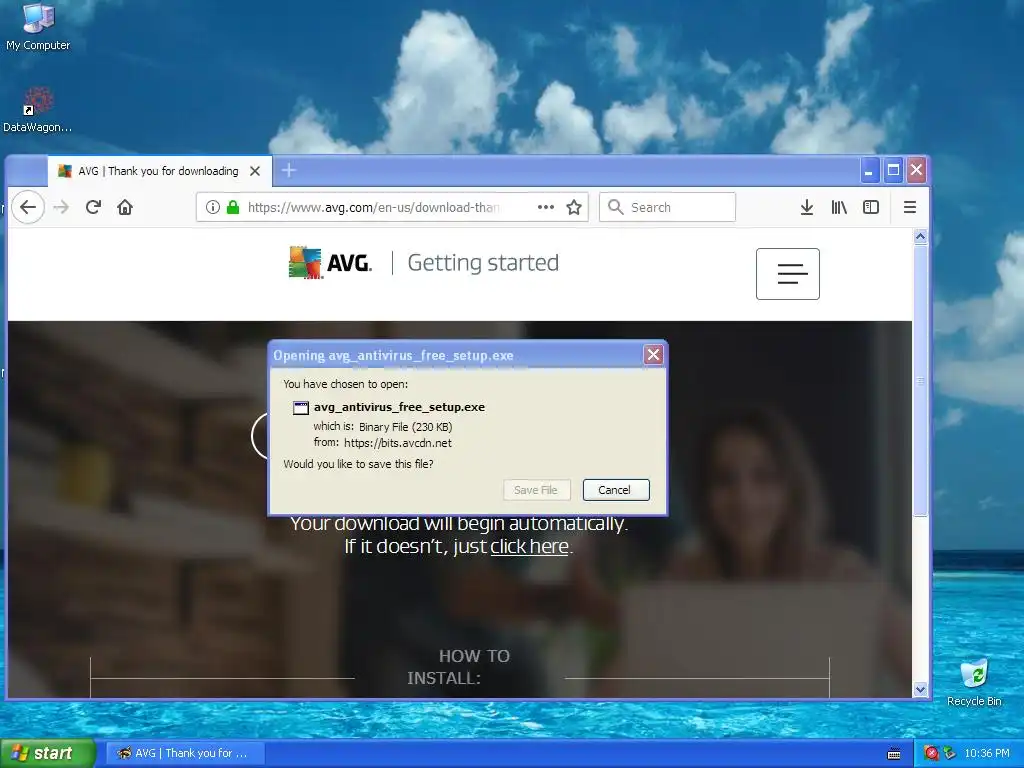The image size is (1024, 768).
Task: Click the second system tray icon beside the clock
Action: [x=949, y=753]
